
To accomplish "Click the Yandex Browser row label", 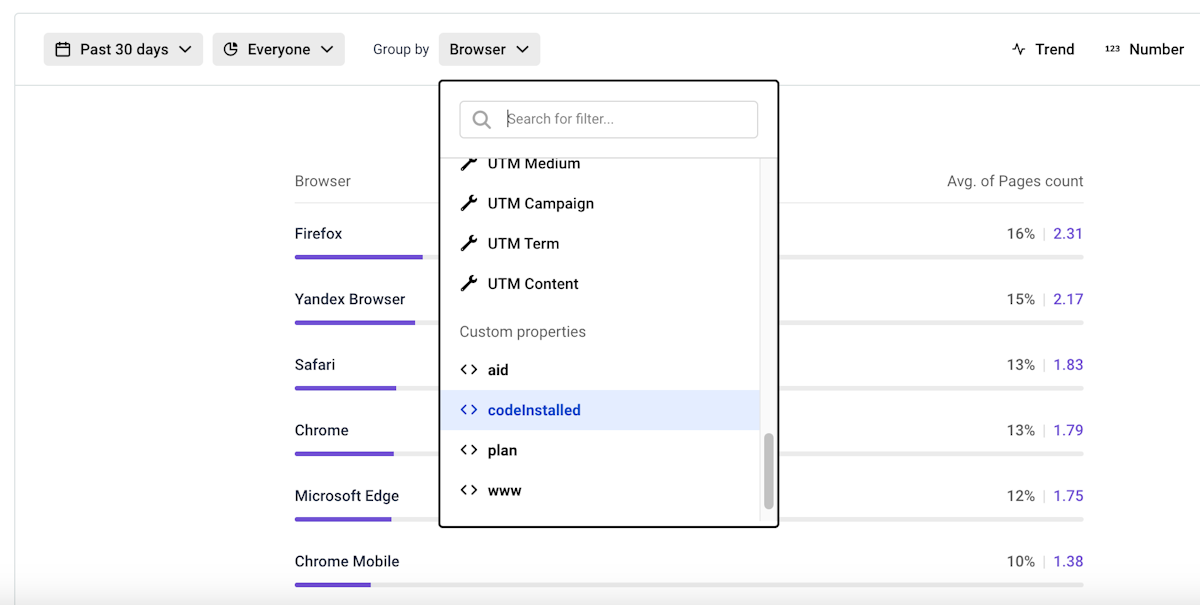I will (350, 299).
